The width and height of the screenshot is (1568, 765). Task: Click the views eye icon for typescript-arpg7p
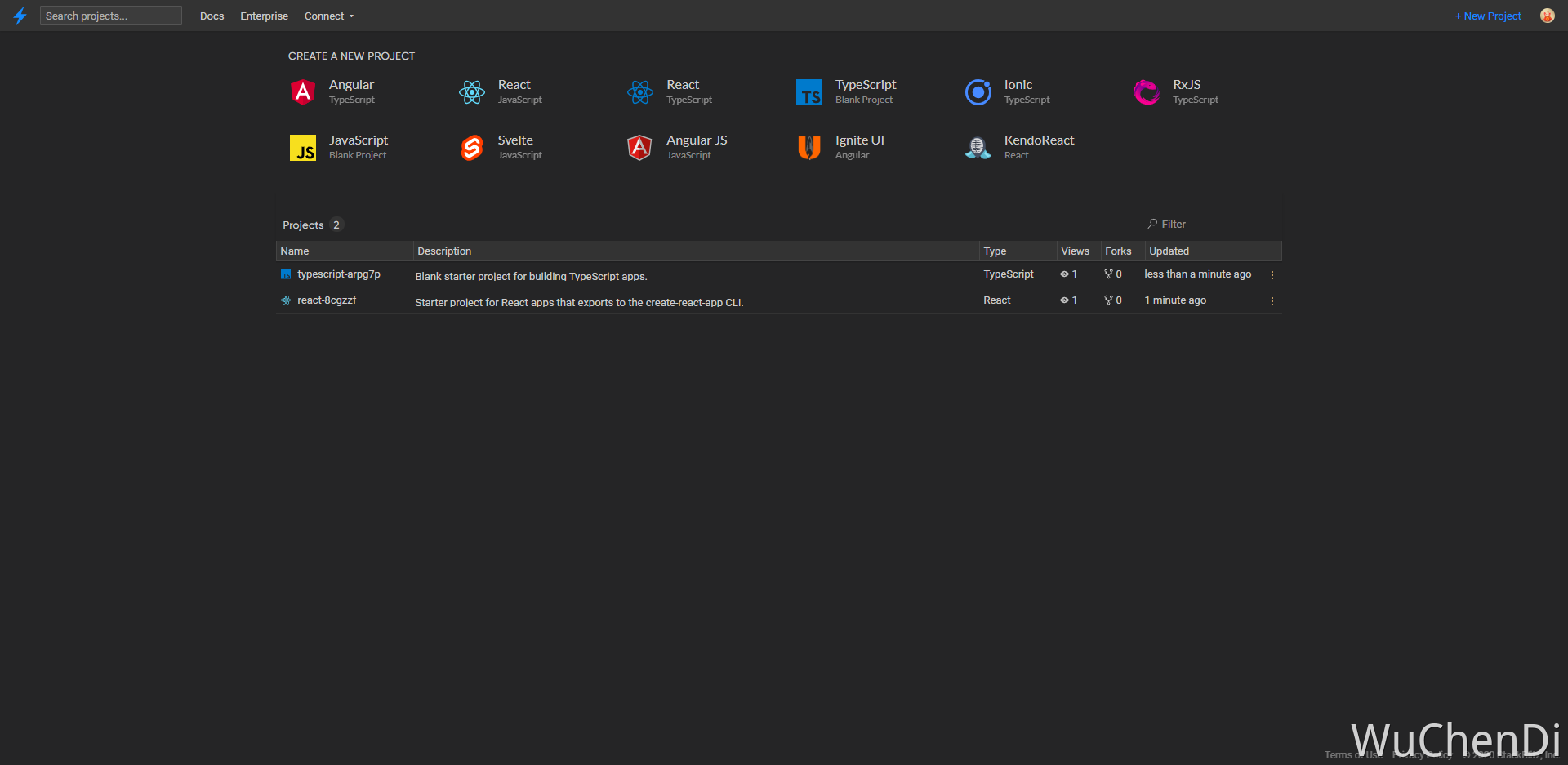coord(1064,274)
